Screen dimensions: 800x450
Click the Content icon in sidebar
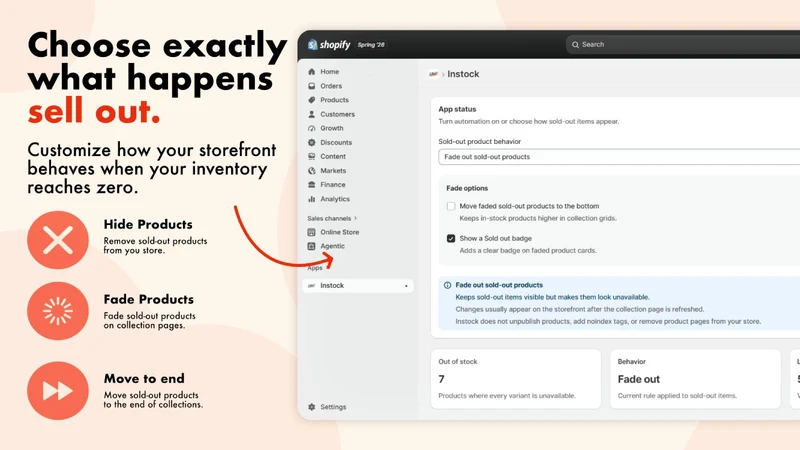(x=312, y=157)
